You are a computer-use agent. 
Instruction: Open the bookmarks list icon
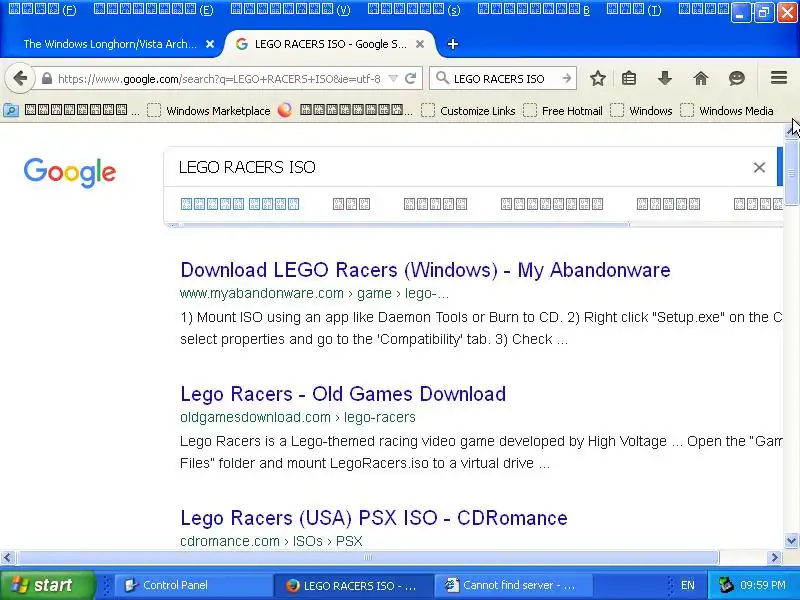click(x=629, y=79)
